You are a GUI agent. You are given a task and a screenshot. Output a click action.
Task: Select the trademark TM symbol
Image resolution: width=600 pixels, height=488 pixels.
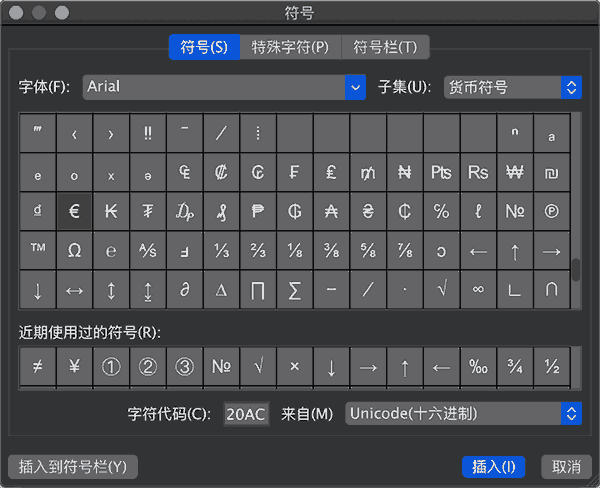(38, 251)
